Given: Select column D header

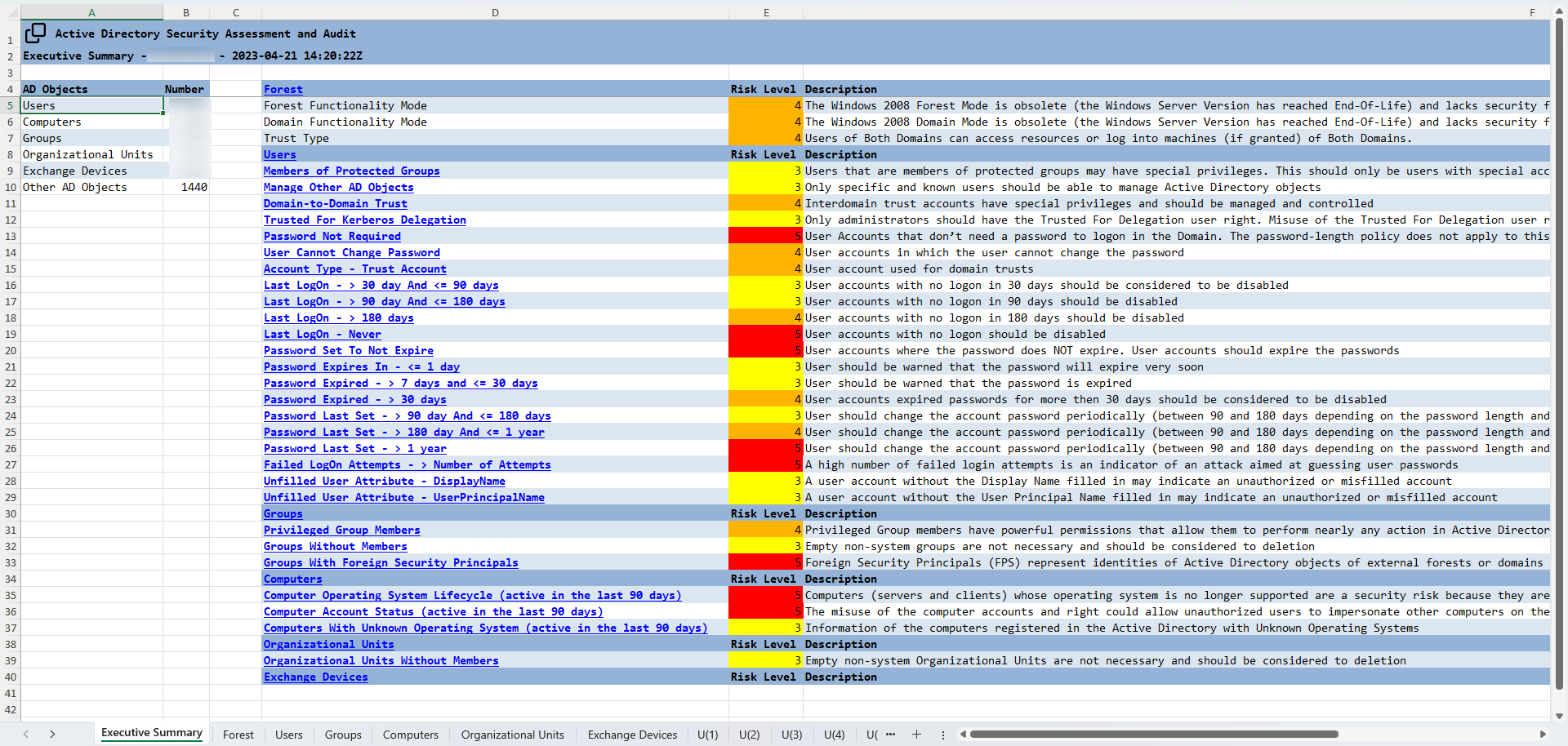Looking at the screenshot, I should 495,12.
